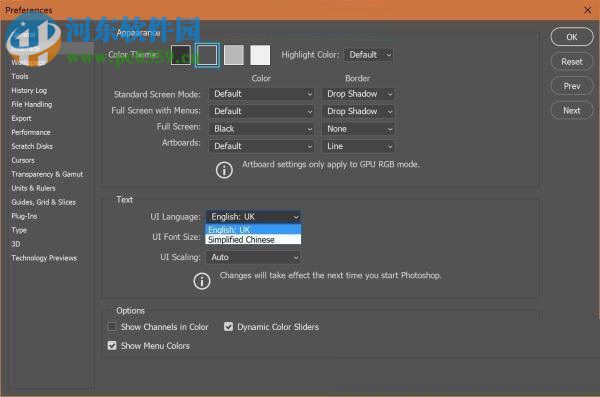Enable Show Channels in Color checkbox

point(112,327)
